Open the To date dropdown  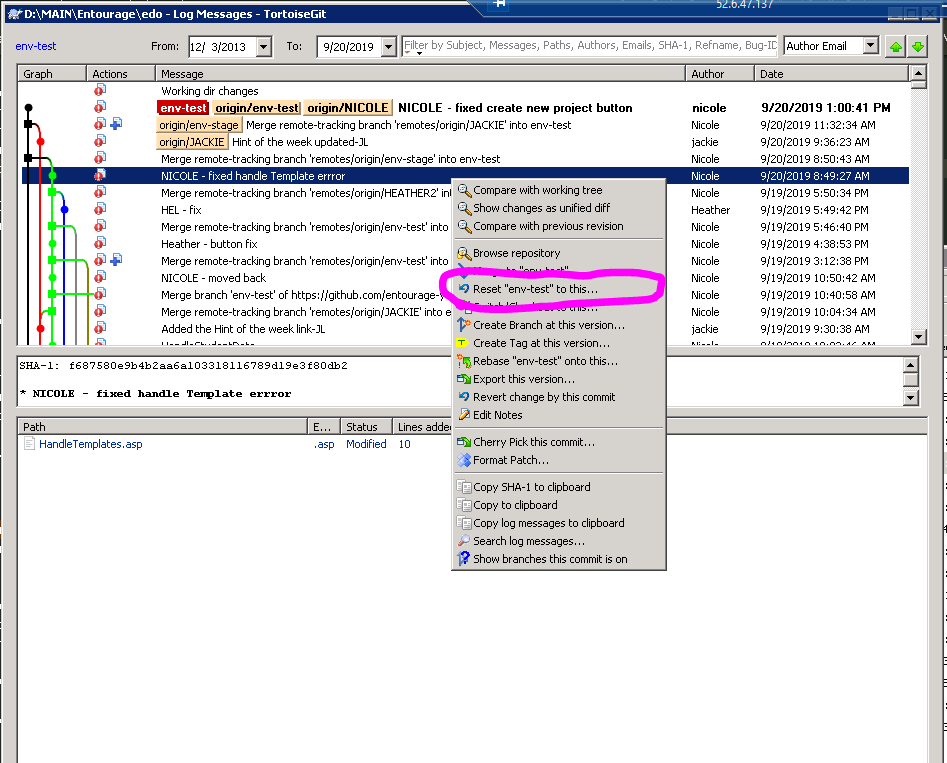pyautogui.click(x=389, y=47)
